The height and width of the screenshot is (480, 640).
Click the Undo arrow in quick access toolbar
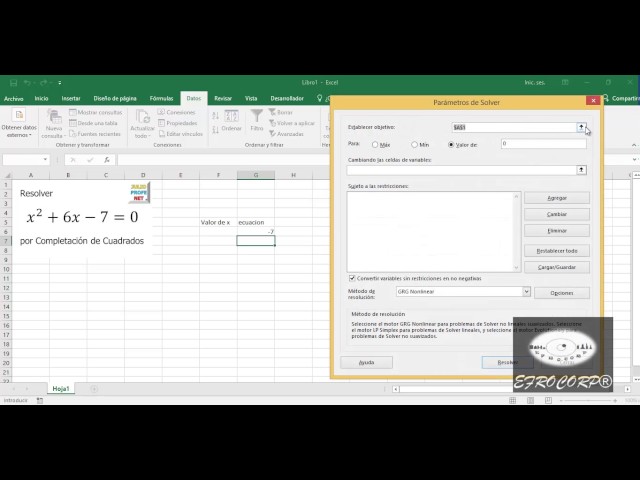tap(27, 83)
